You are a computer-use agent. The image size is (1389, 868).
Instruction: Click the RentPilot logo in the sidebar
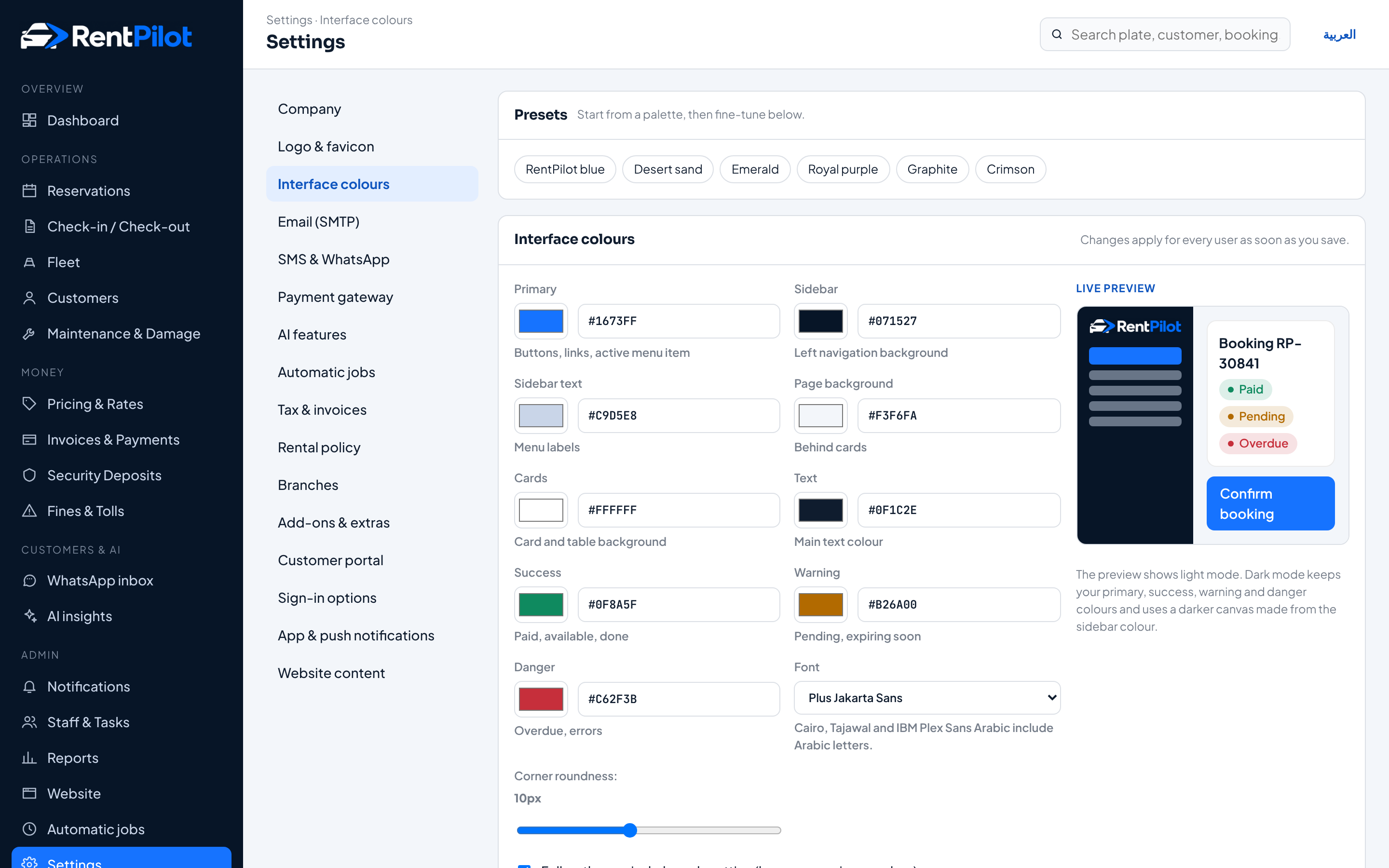click(x=106, y=36)
